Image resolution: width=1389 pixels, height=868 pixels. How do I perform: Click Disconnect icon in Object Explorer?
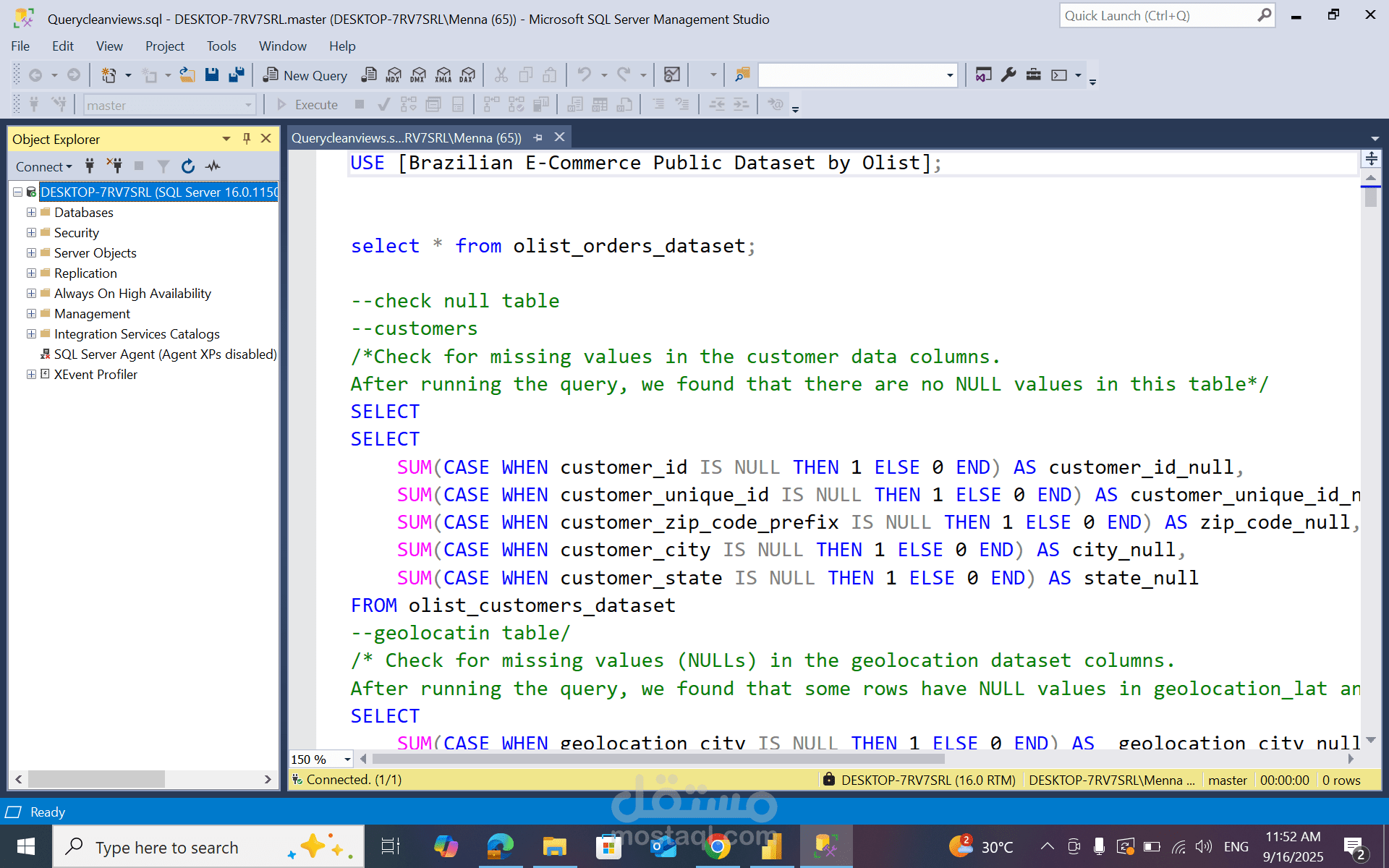pos(114,166)
